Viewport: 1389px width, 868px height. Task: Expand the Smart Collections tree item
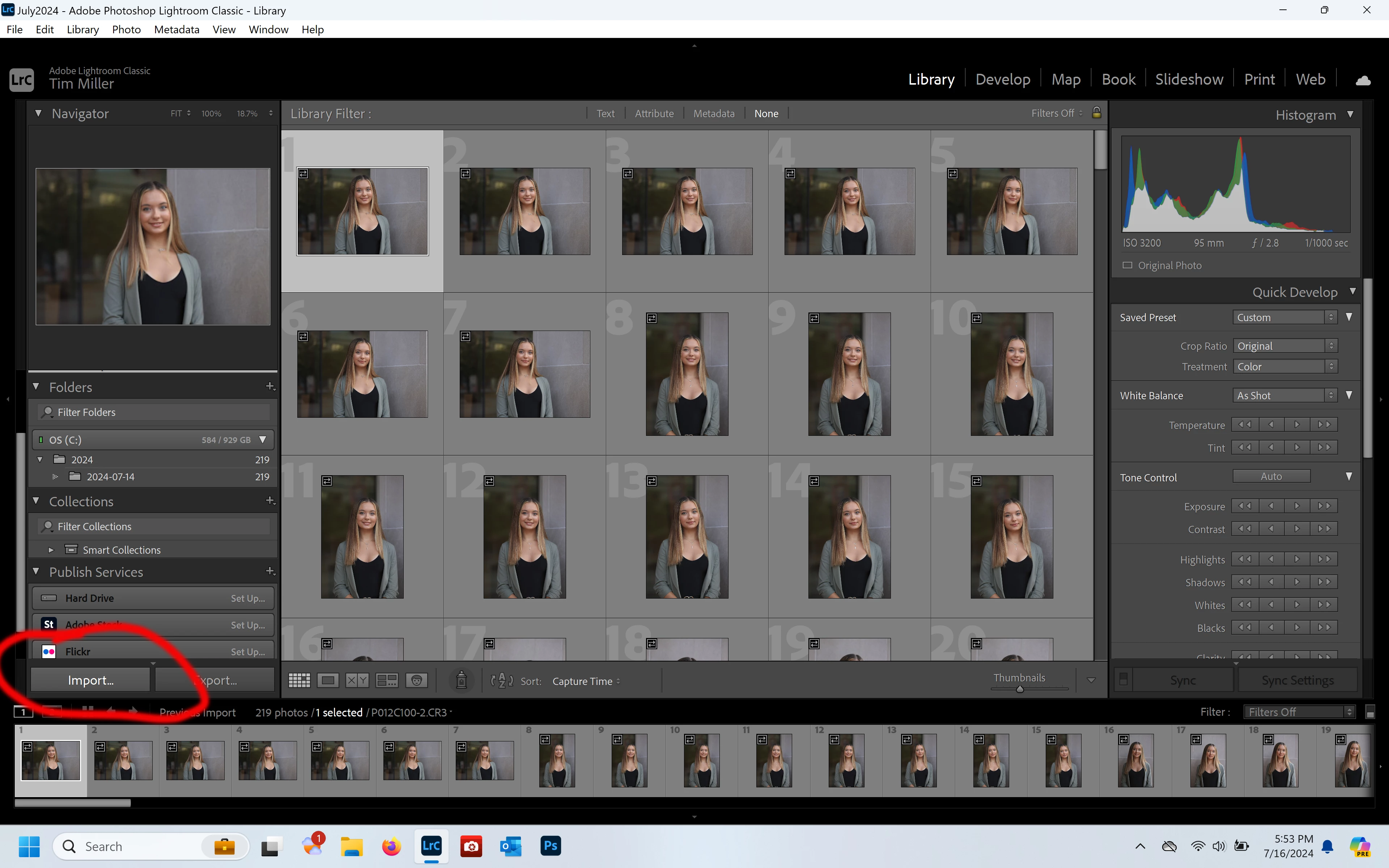coord(51,550)
